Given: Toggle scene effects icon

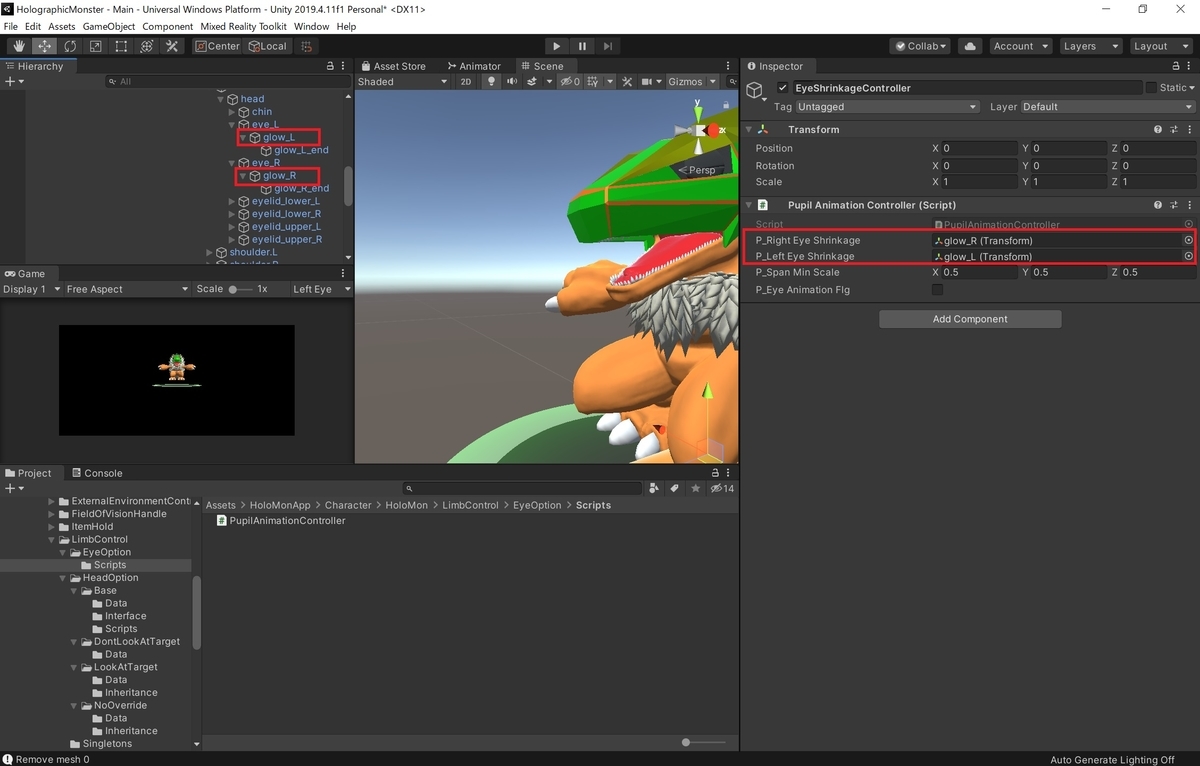Looking at the screenshot, I should [x=532, y=82].
